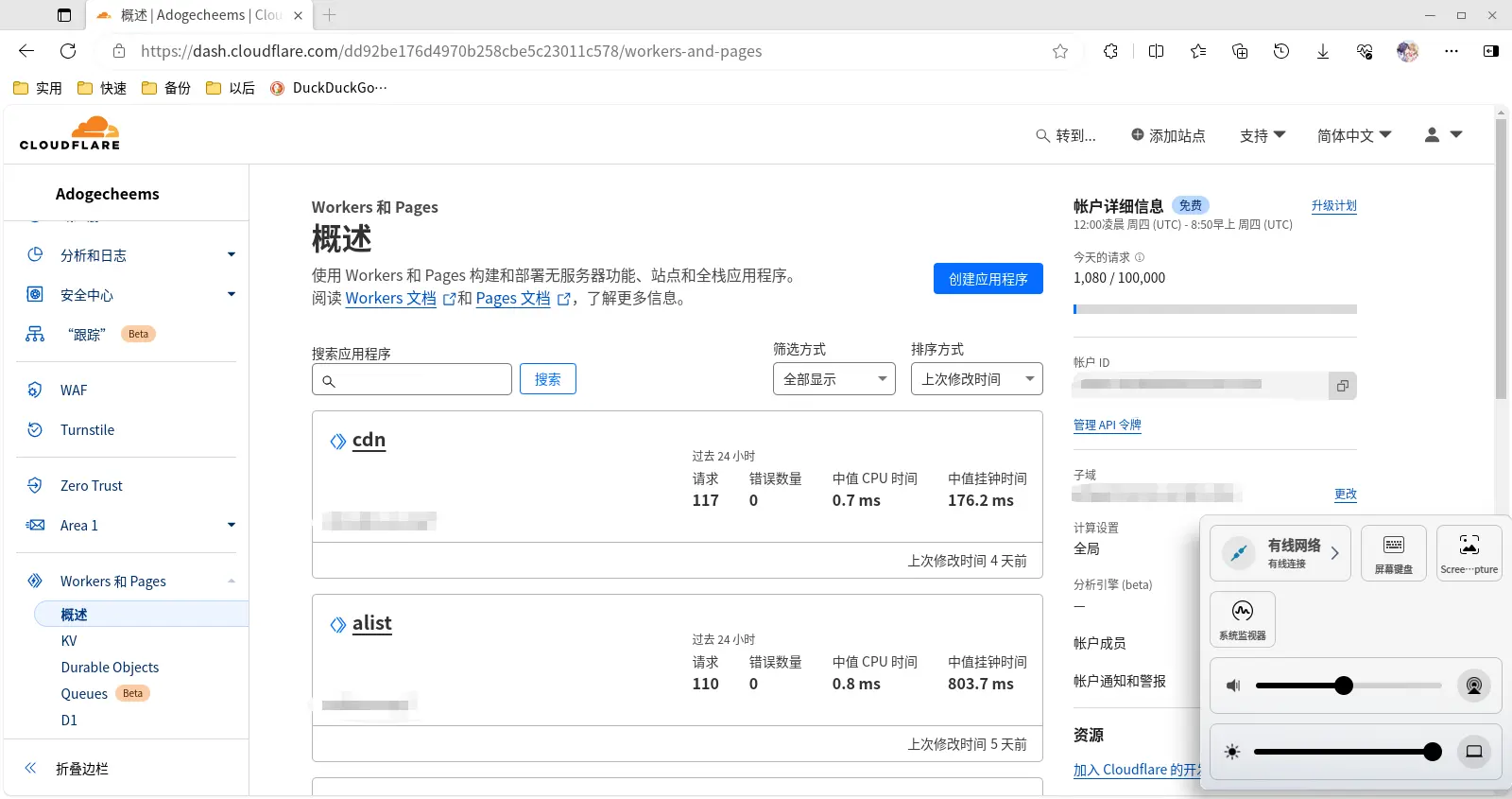Adjust the brightness slider
The height and width of the screenshot is (799, 1512).
pyautogui.click(x=1349, y=752)
